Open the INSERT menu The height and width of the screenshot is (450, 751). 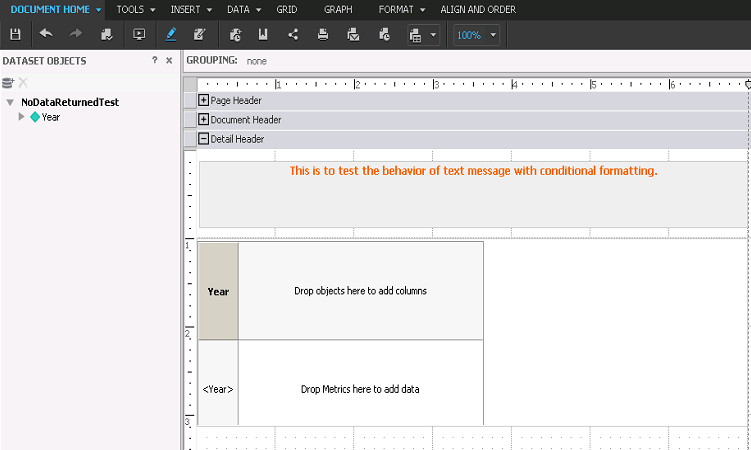coord(191,10)
